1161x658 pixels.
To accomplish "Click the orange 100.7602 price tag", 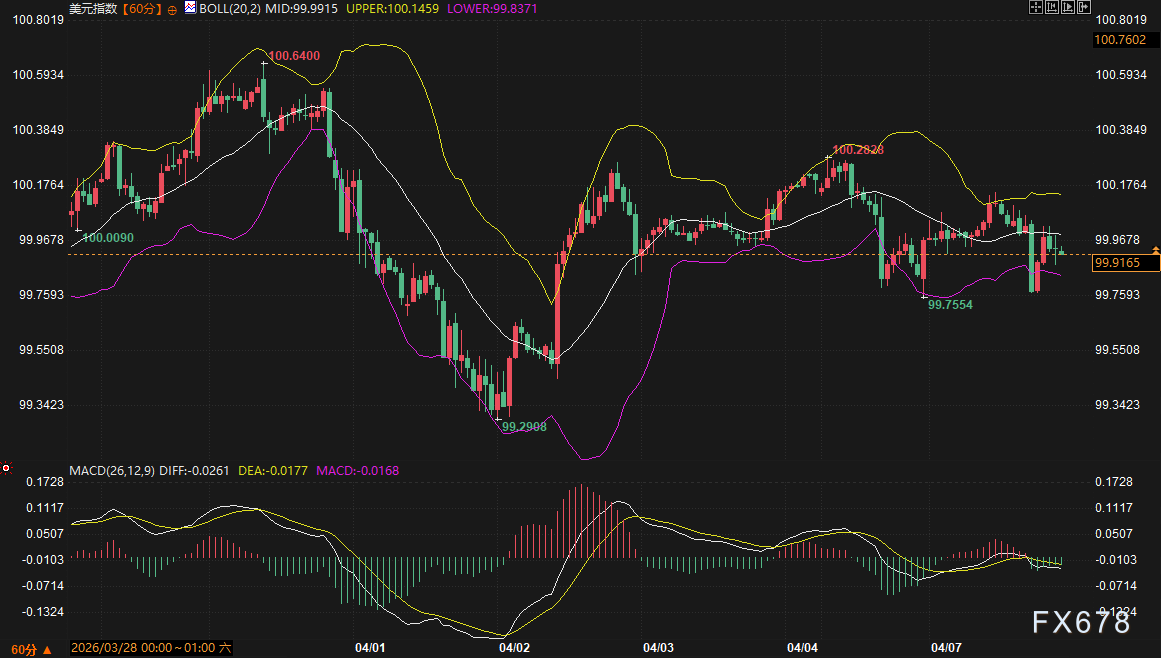I will (1122, 40).
